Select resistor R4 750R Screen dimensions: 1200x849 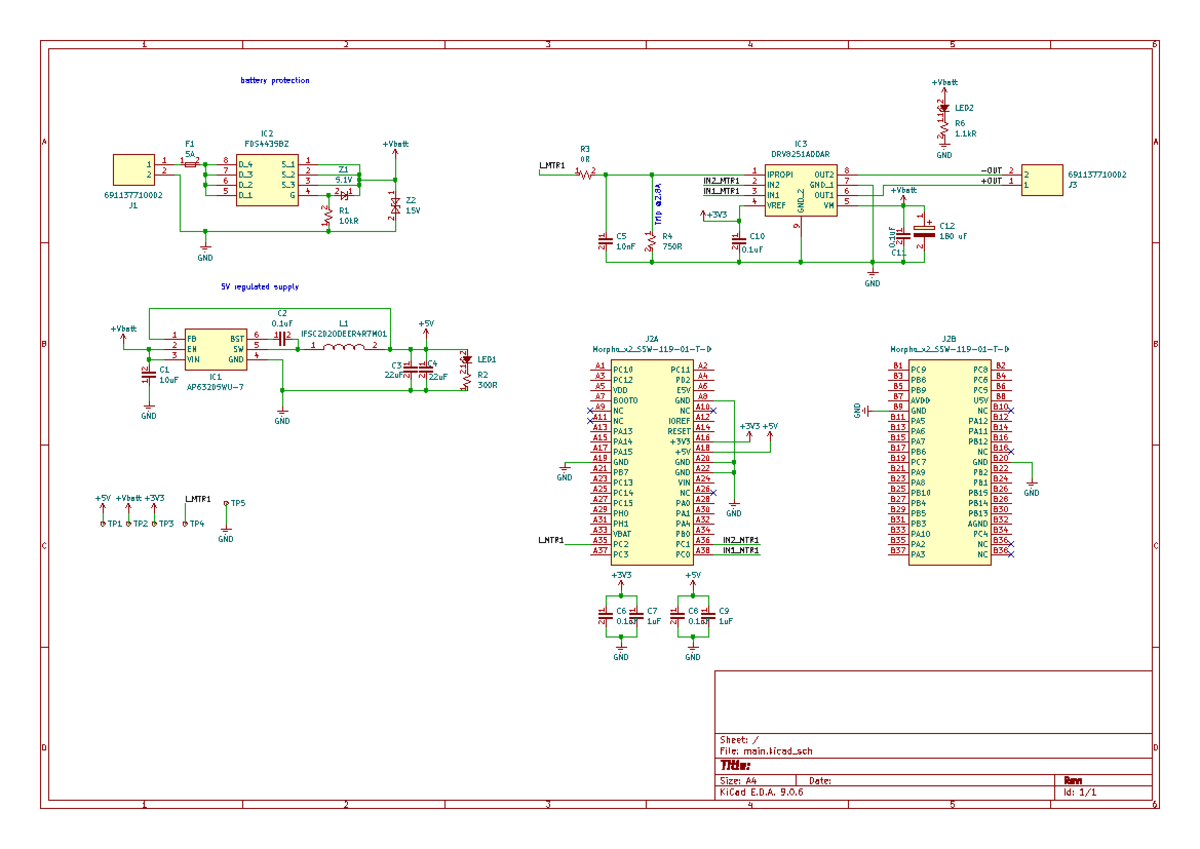tap(653, 240)
